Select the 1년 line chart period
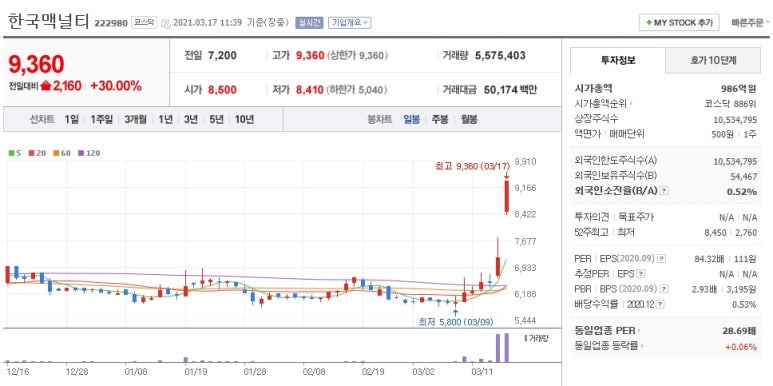Screen dimensions: 773x386 click(x=166, y=119)
